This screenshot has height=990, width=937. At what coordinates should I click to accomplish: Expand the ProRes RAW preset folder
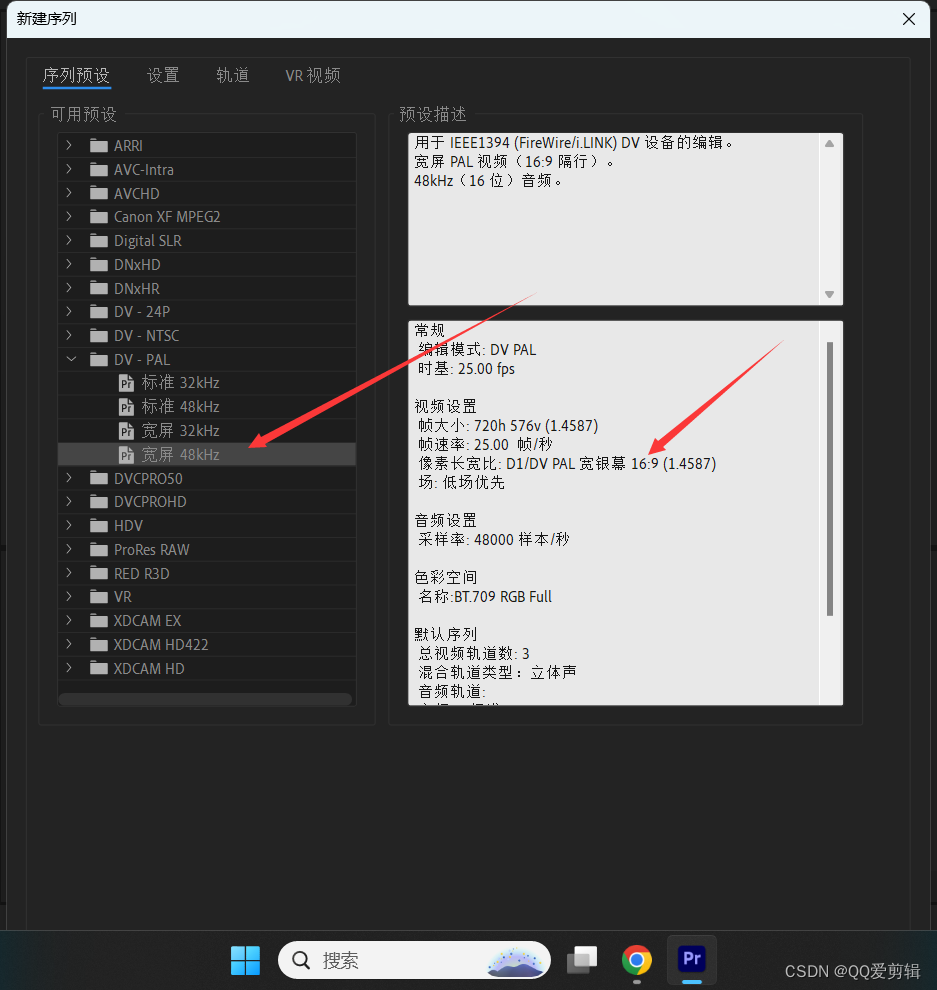tap(69, 549)
